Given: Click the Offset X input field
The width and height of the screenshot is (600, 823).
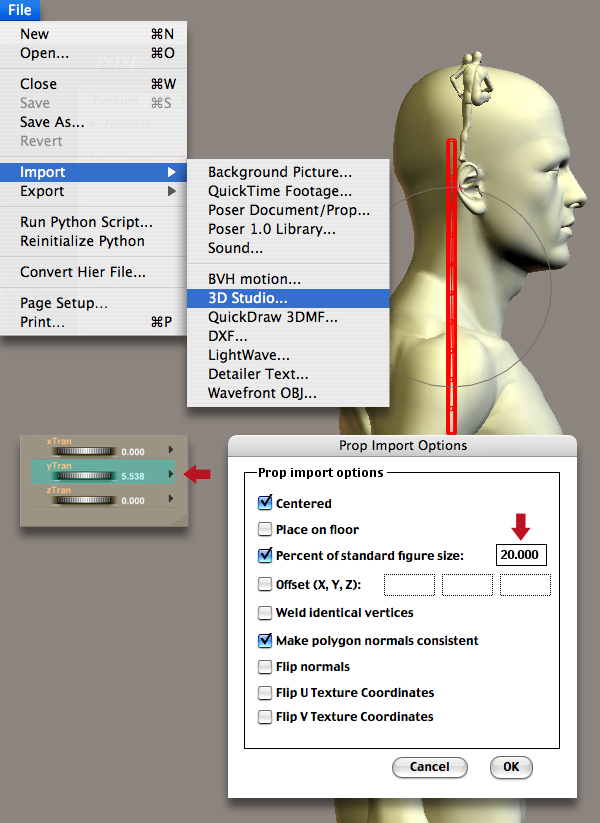Looking at the screenshot, I should click(x=409, y=585).
